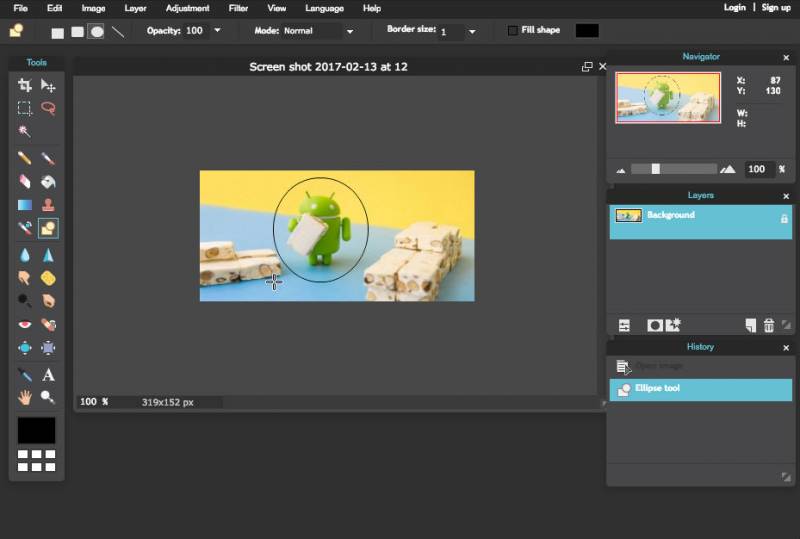The width and height of the screenshot is (800, 539).
Task: Choose the Bloat tool
Action: pyautogui.click(x=24, y=348)
